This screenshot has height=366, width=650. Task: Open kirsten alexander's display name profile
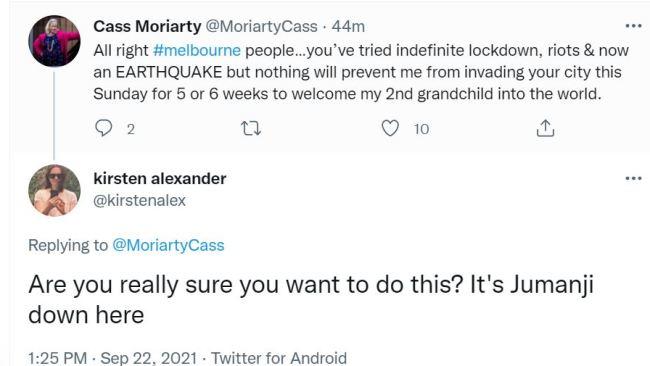(160, 179)
